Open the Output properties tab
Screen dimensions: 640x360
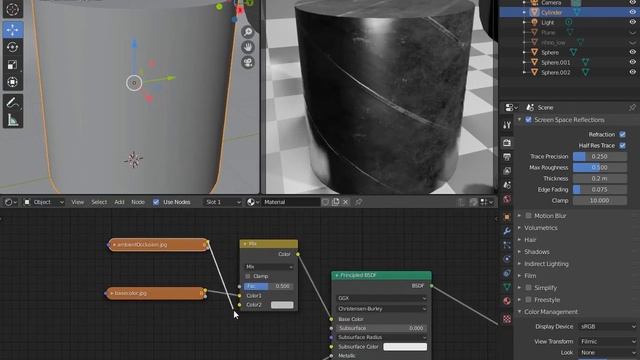(x=507, y=157)
